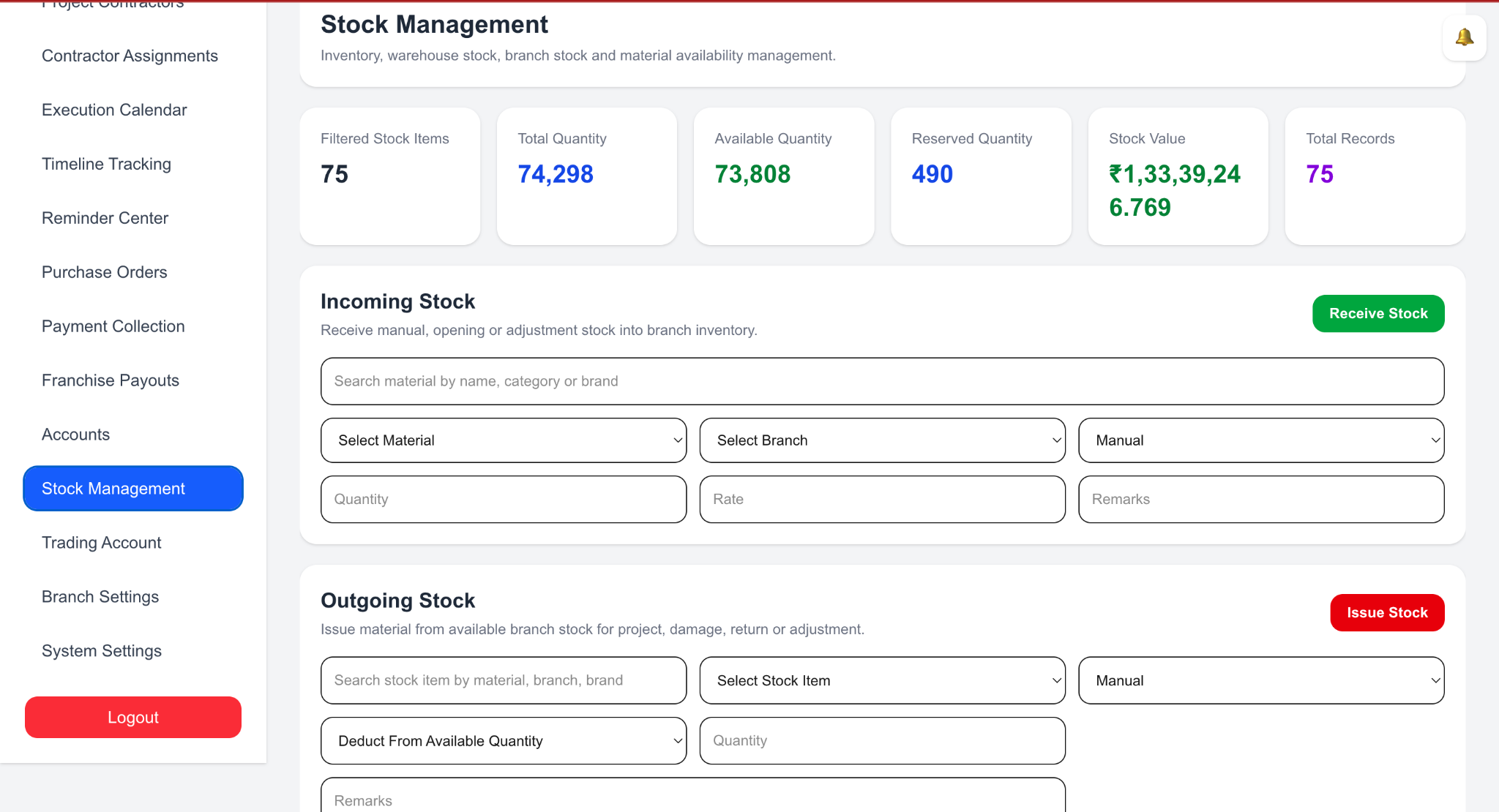
Task: Expand the Select Branch dropdown
Action: pyautogui.click(x=882, y=440)
